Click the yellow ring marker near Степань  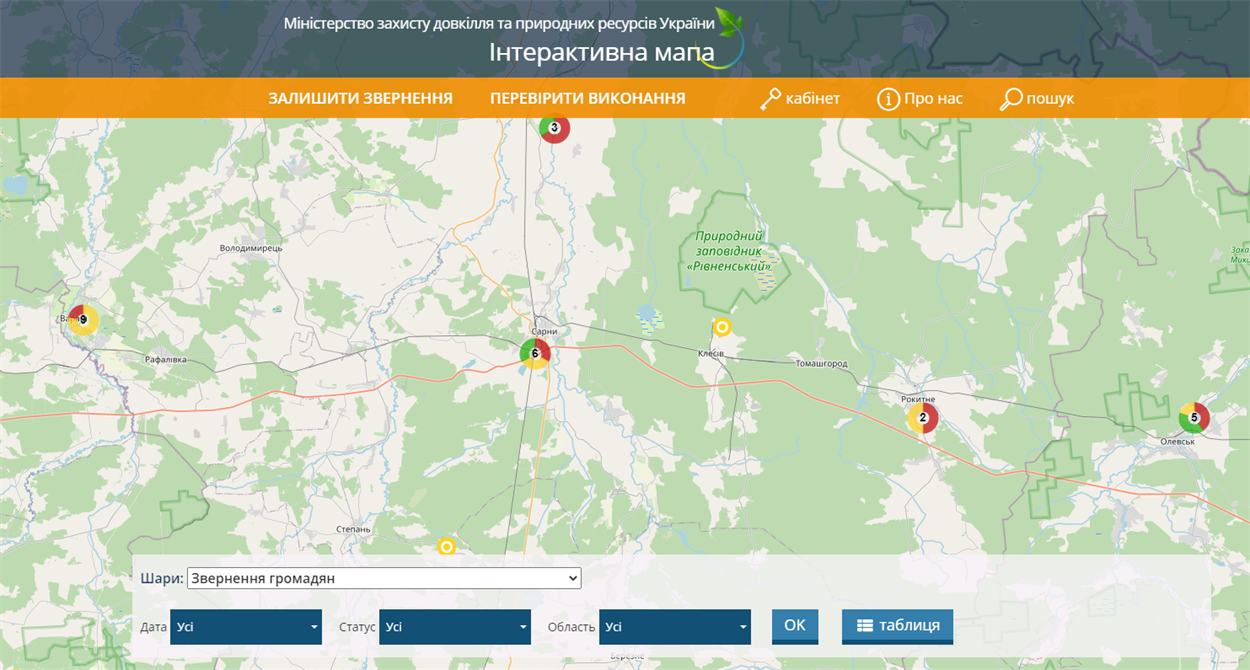[447, 546]
